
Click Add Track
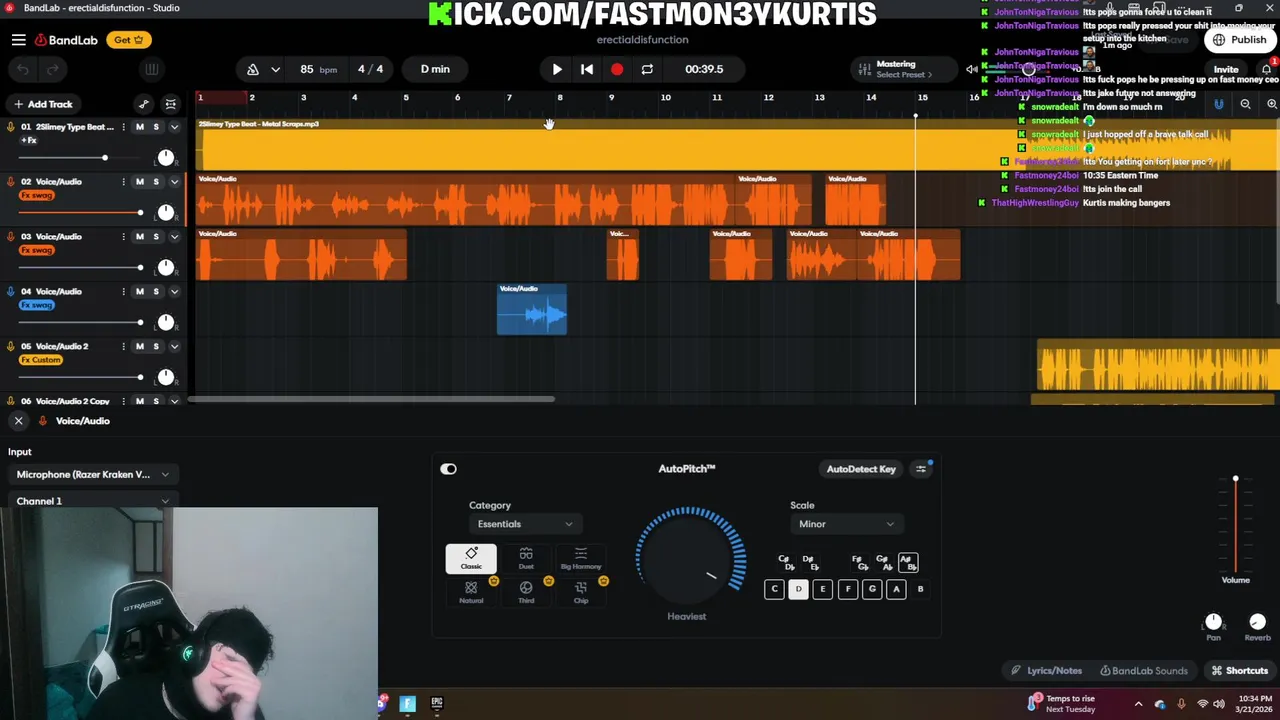(42, 104)
